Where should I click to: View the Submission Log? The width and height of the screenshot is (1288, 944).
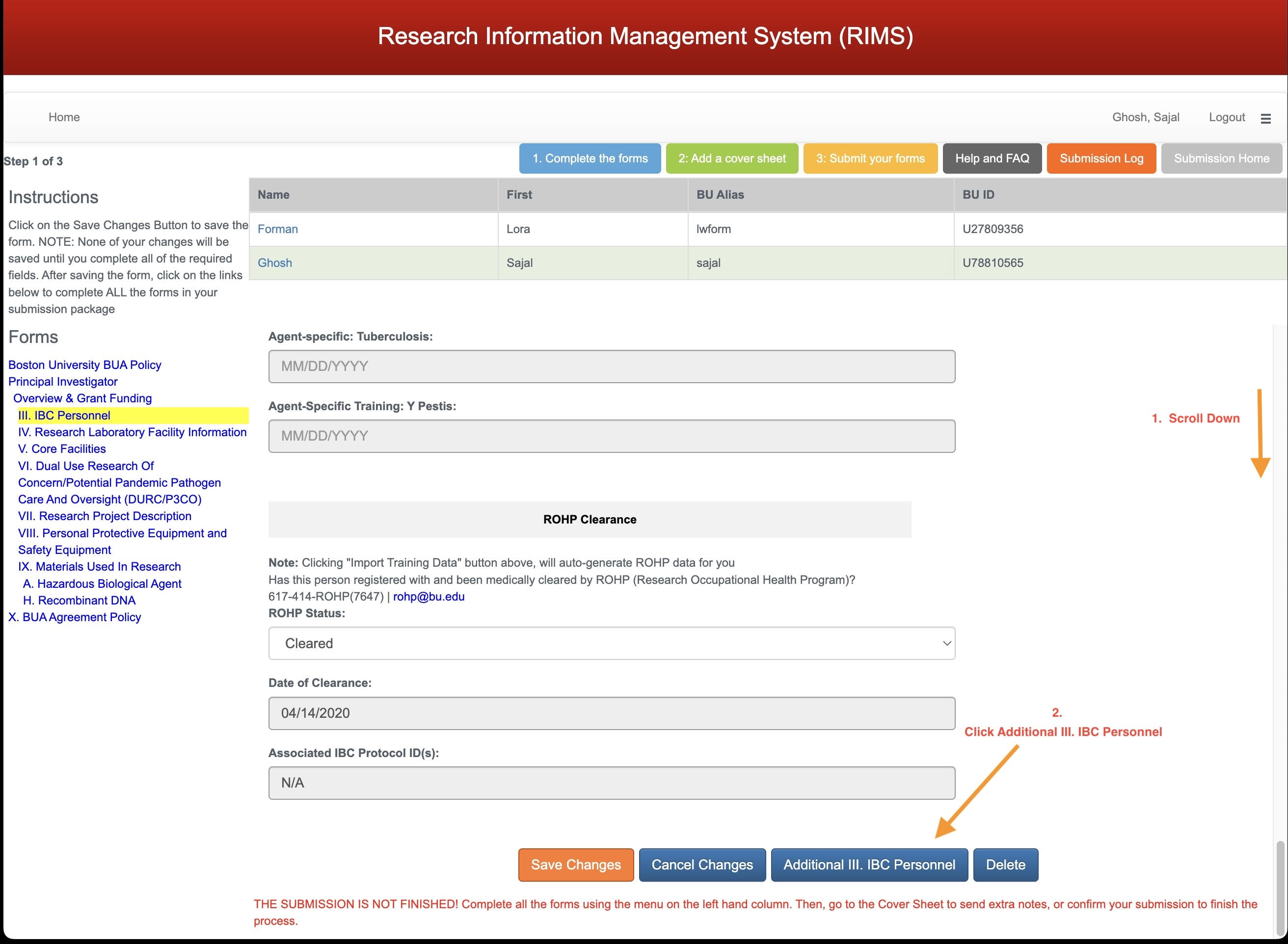coord(1100,158)
